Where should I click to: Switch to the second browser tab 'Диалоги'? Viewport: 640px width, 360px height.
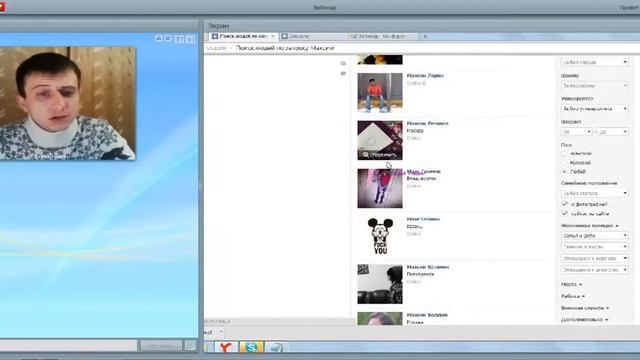312,36
